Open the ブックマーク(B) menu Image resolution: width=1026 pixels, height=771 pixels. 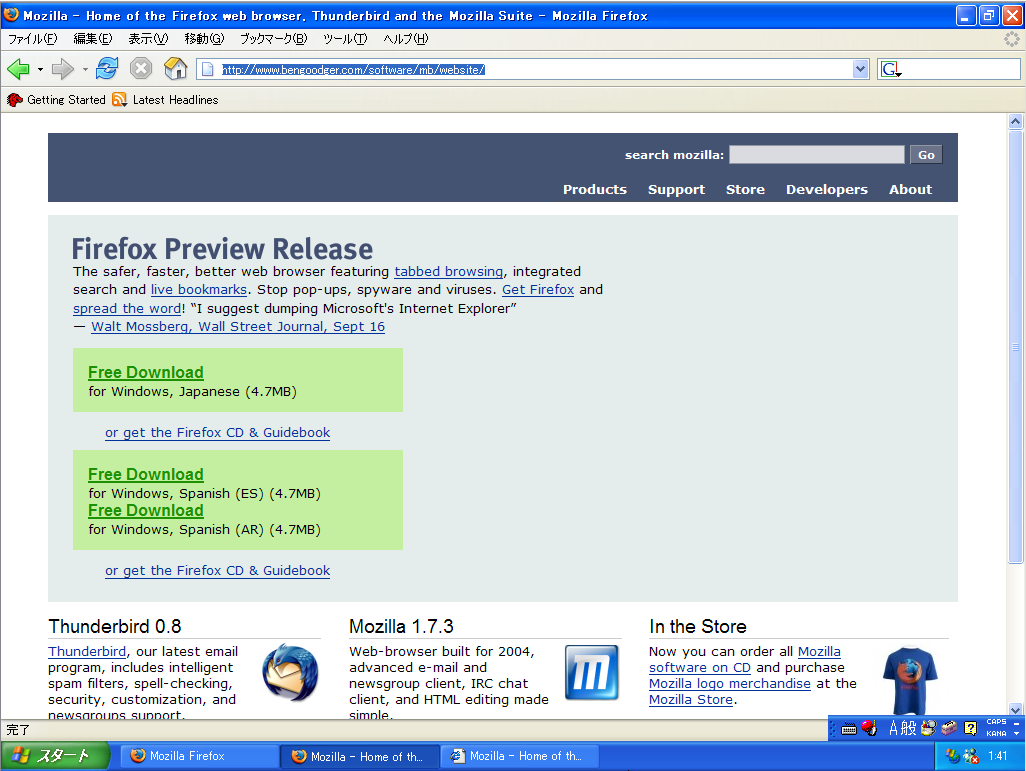[x=274, y=39]
